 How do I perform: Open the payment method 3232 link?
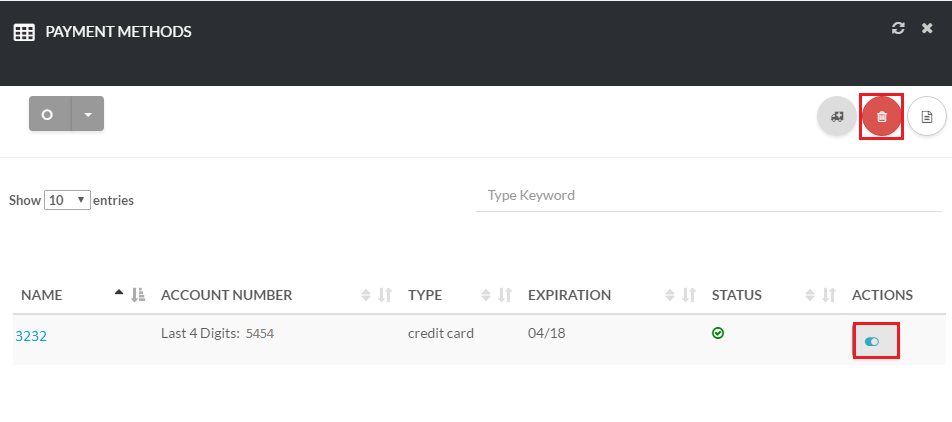31,336
